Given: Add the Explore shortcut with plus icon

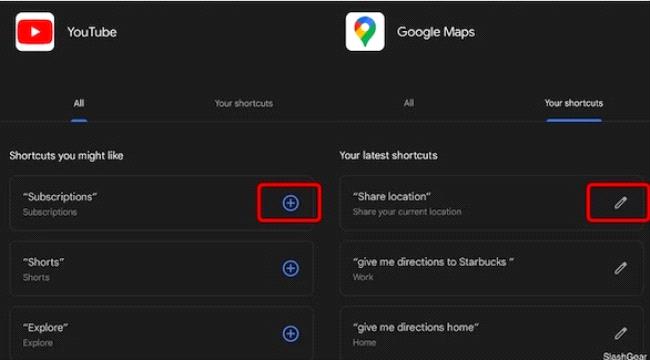Looking at the screenshot, I should click(x=291, y=333).
